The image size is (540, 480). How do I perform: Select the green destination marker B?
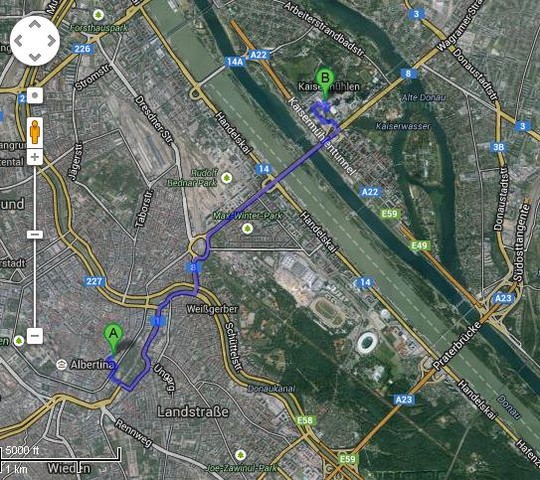[325, 81]
